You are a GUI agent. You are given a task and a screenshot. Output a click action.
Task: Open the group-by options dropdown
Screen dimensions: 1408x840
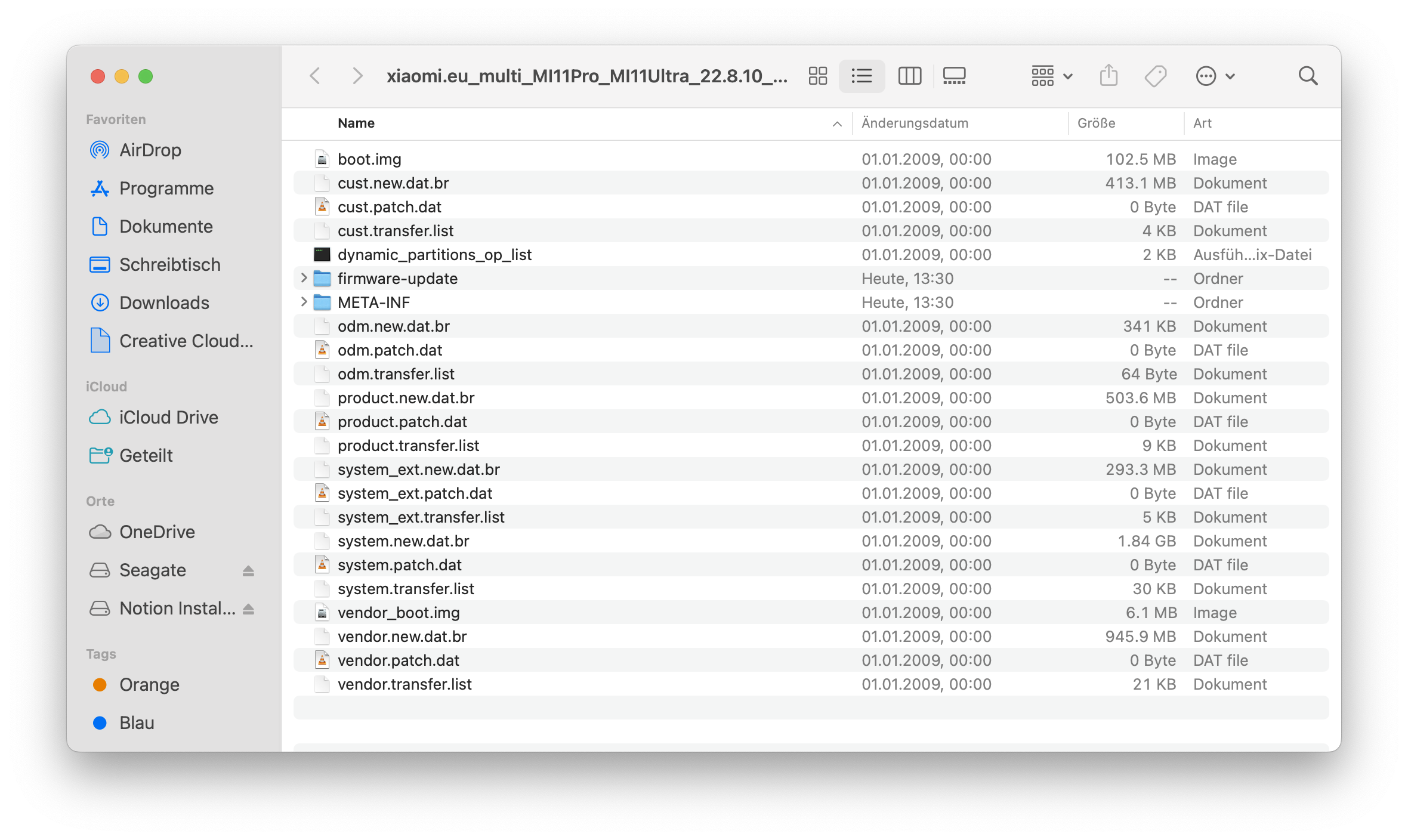click(x=1052, y=76)
